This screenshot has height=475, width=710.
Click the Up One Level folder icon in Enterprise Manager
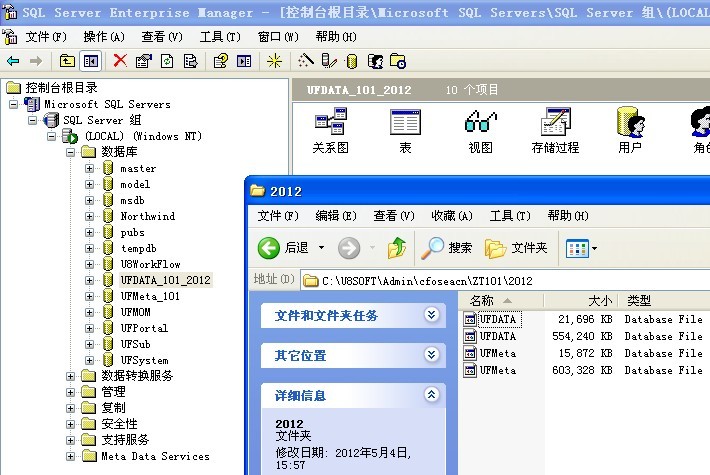pos(67,61)
